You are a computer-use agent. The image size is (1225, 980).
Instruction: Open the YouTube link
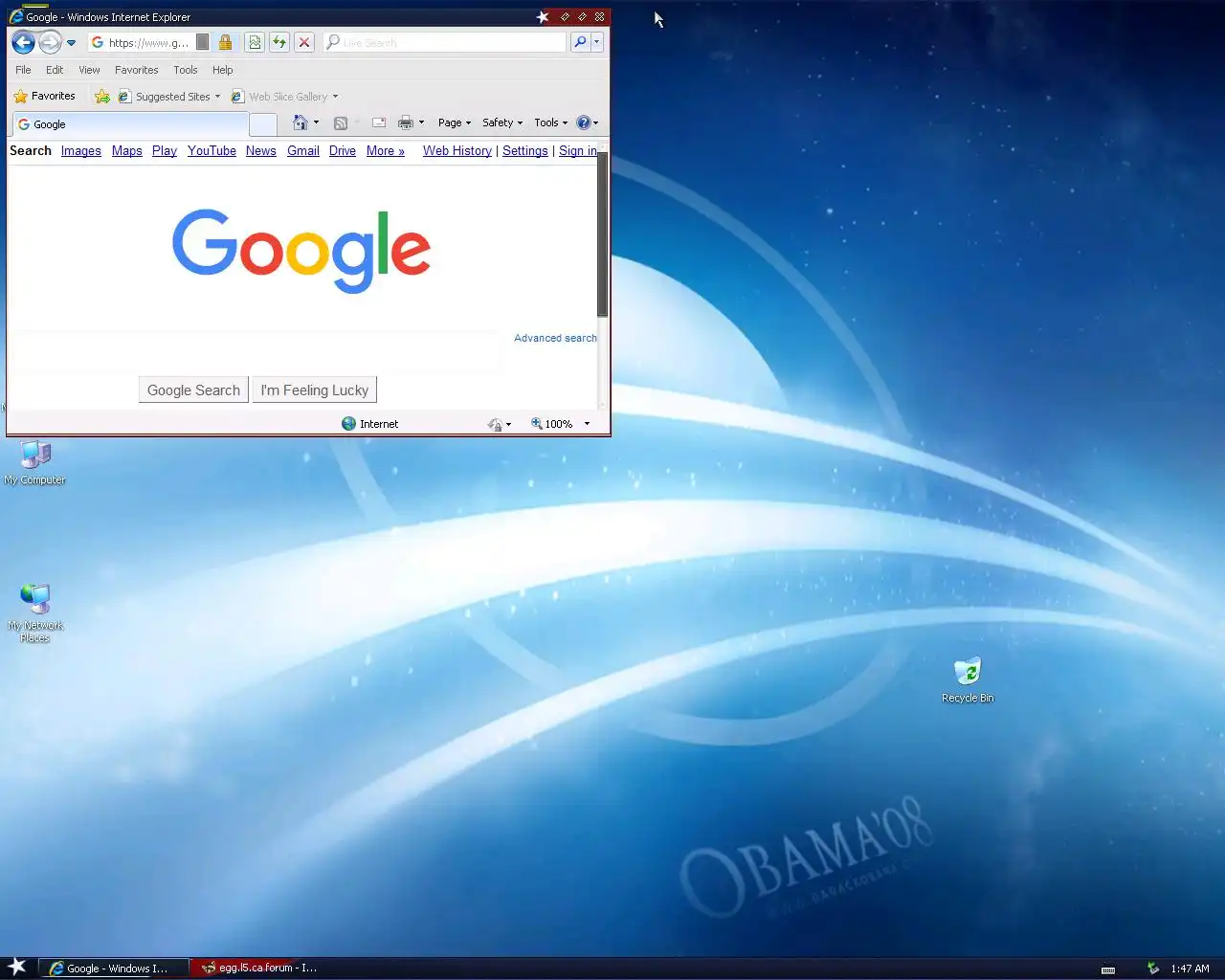point(212,151)
